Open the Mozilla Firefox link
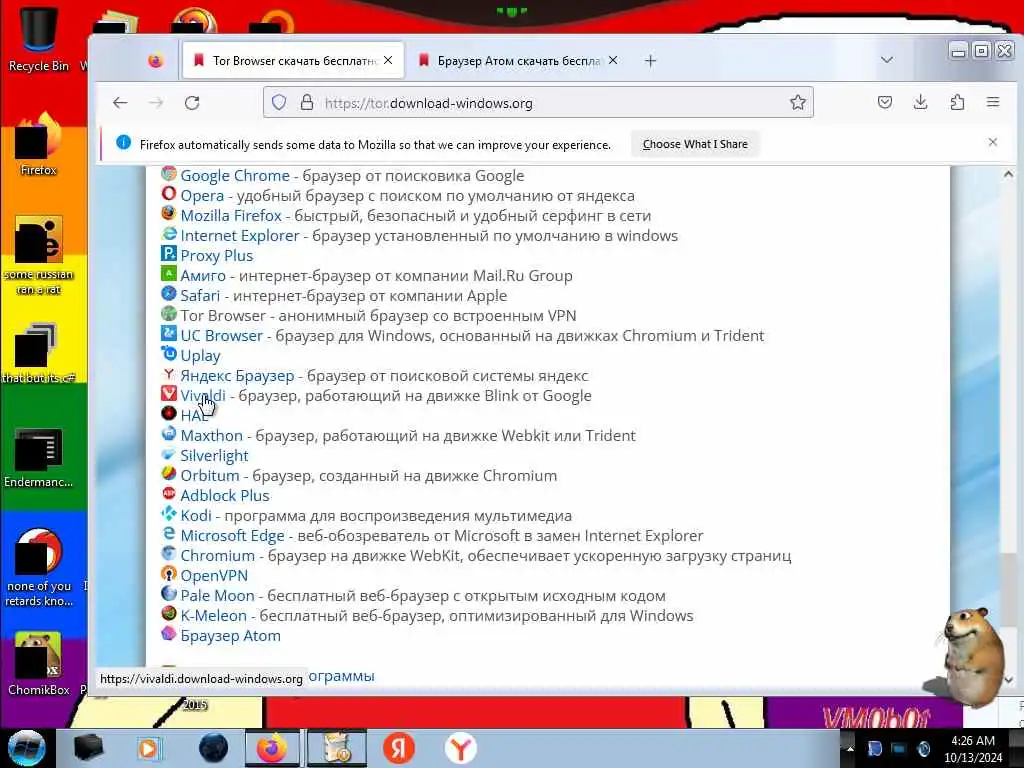This screenshot has width=1024, height=768. tap(231, 216)
